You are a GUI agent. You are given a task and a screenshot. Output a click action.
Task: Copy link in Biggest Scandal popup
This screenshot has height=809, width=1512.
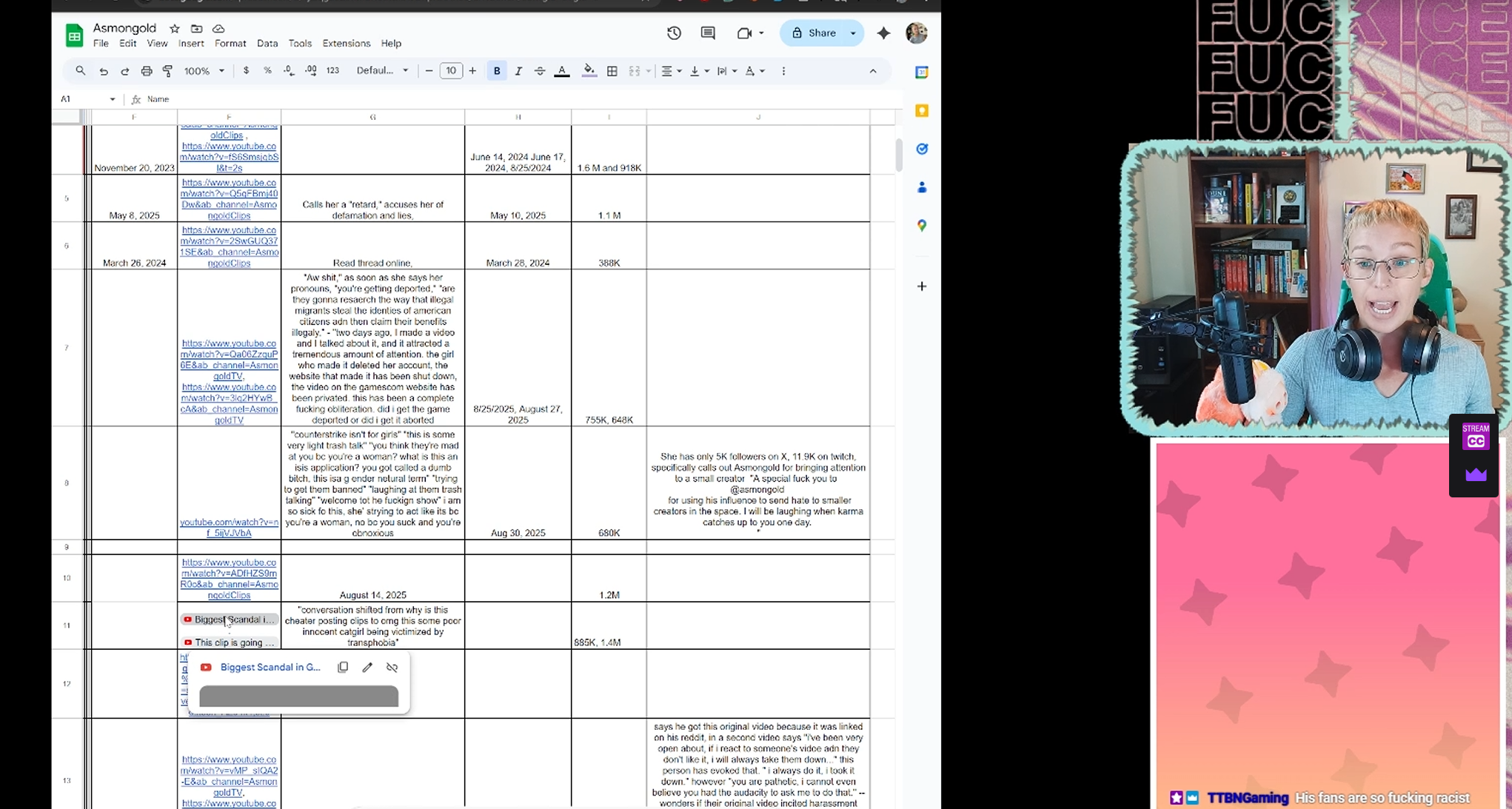pos(343,667)
